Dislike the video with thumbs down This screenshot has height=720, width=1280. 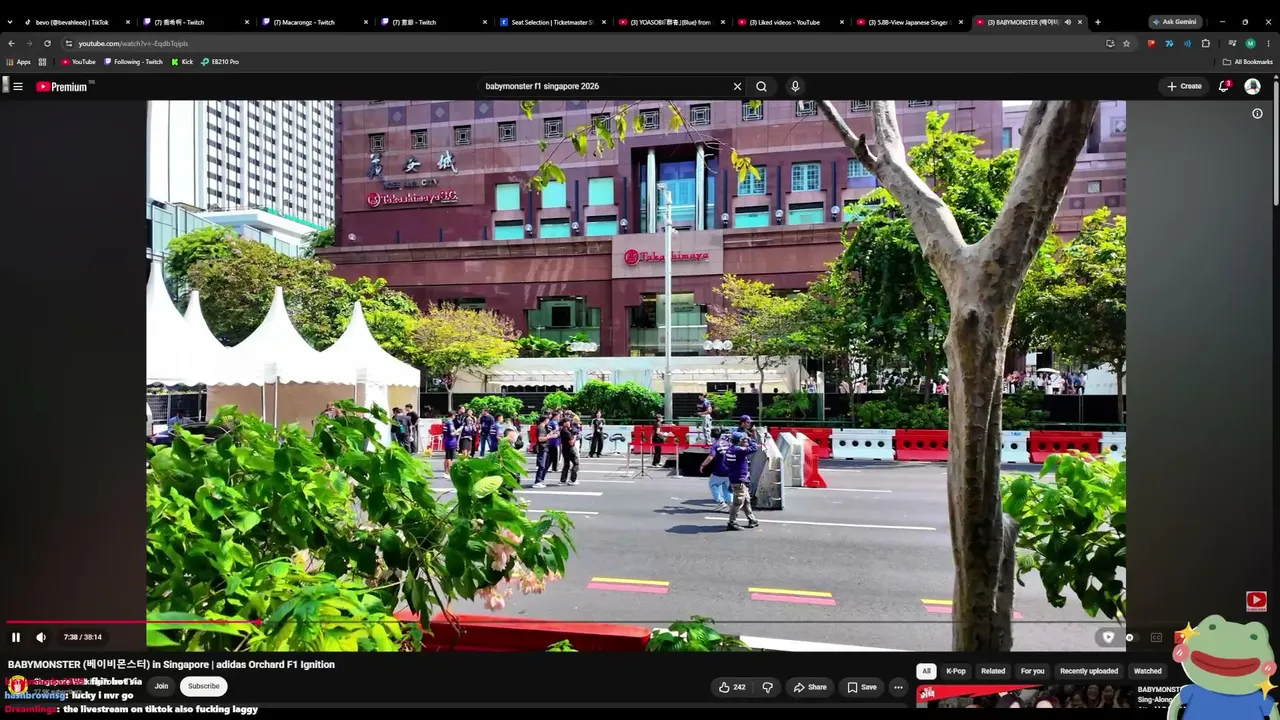click(768, 687)
